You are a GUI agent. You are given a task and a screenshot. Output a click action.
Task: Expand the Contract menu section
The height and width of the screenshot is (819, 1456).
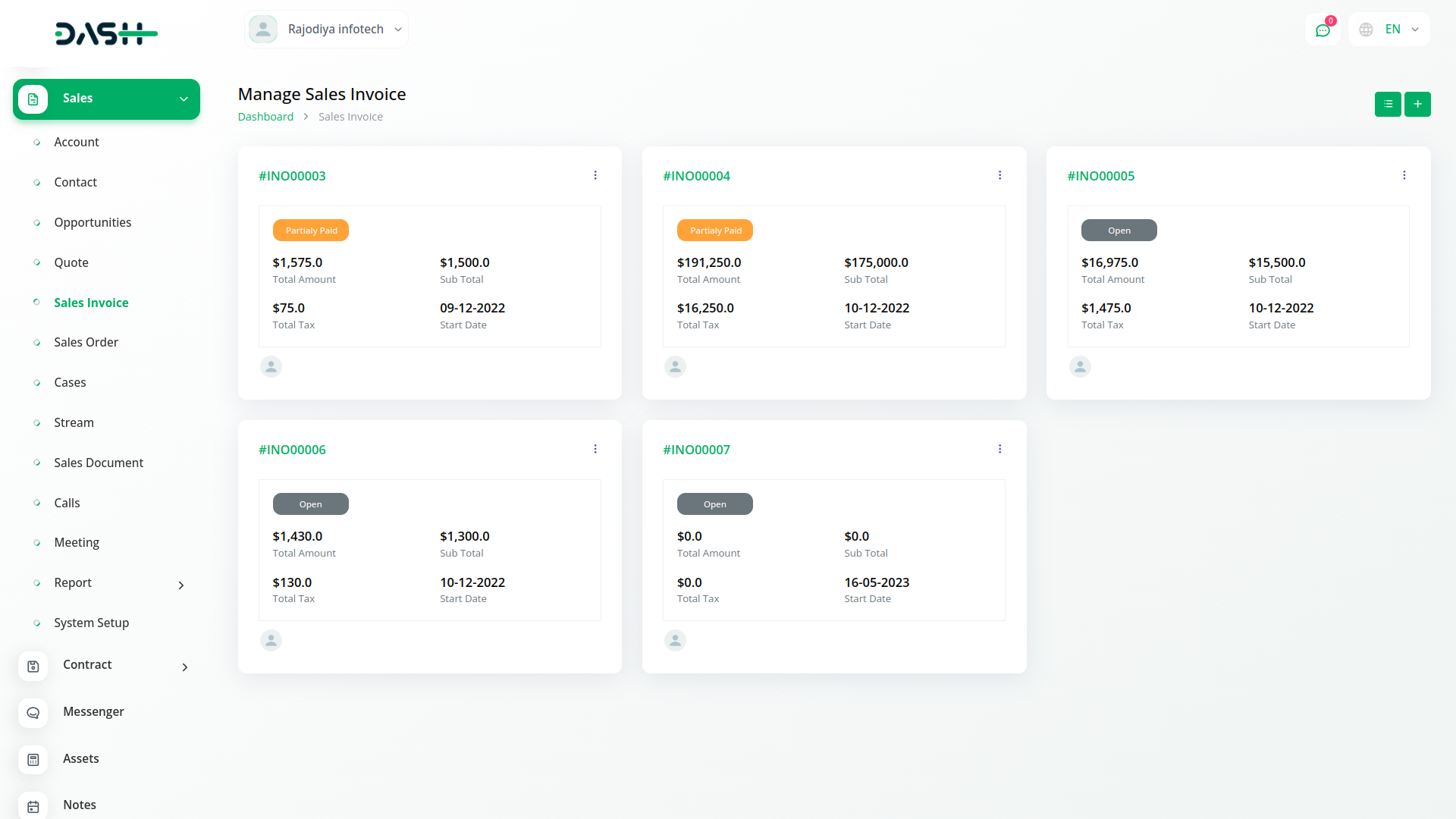[x=184, y=667]
